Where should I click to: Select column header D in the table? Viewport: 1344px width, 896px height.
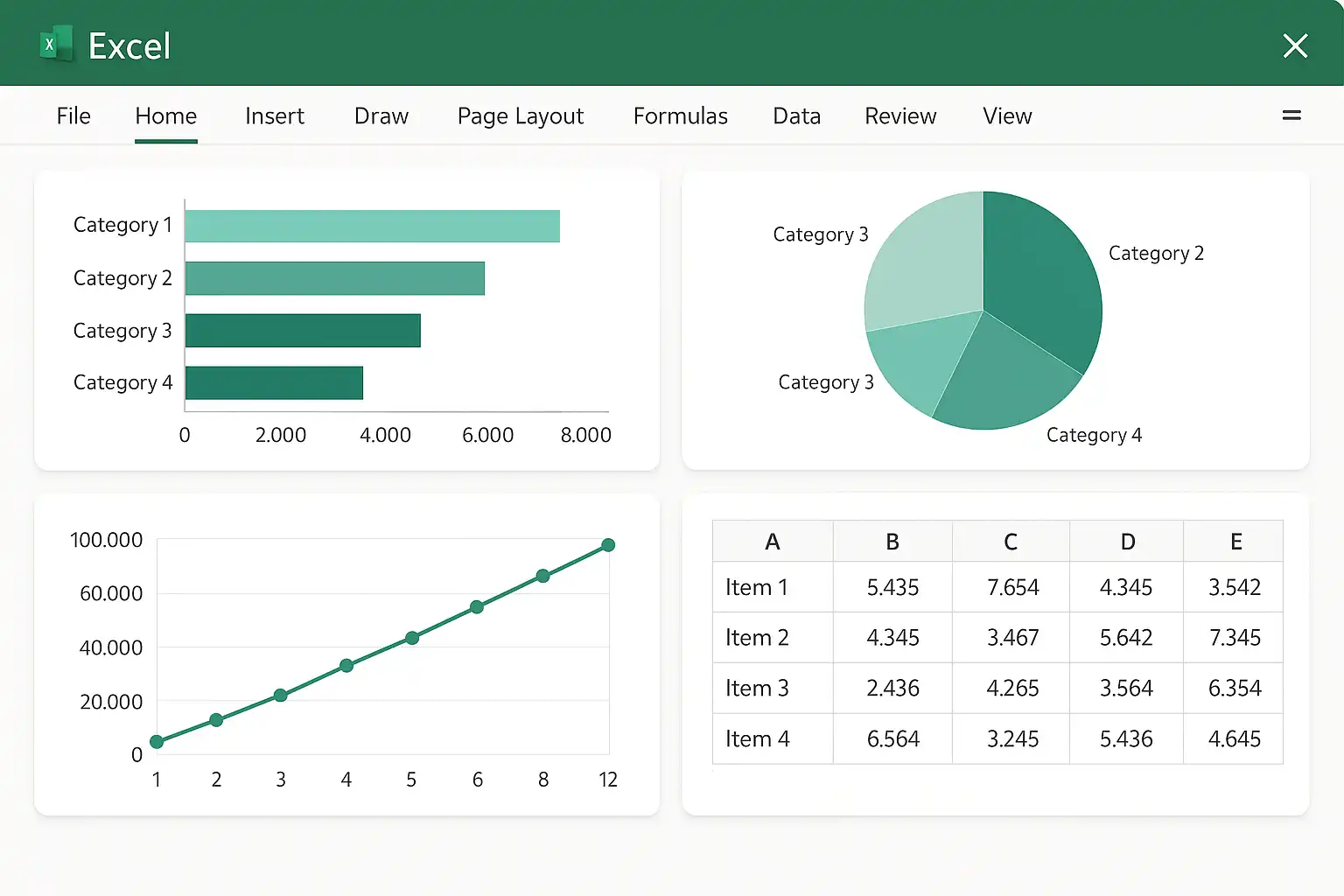(1127, 542)
